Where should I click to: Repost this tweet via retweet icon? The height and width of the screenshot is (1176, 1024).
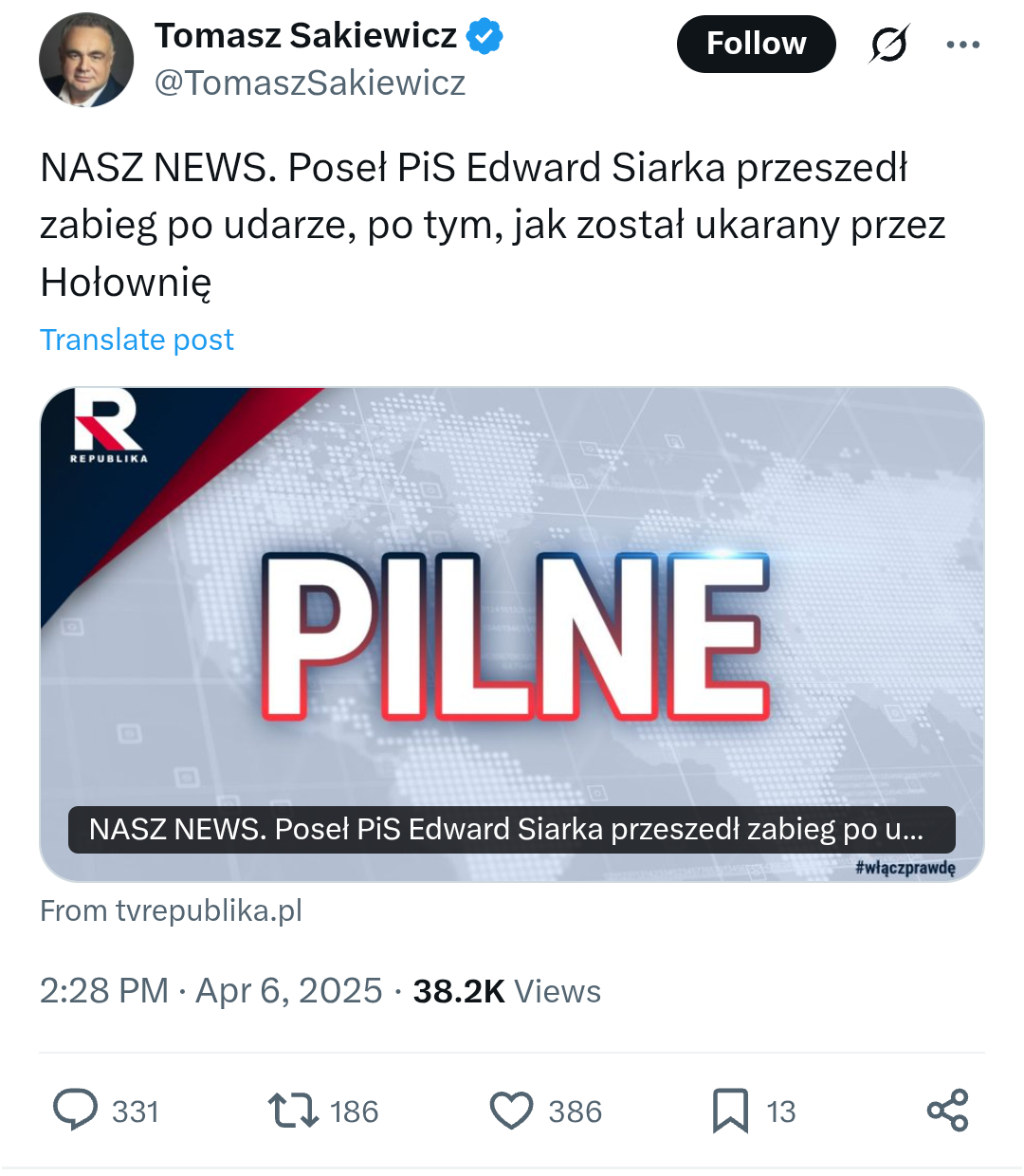(x=293, y=1110)
